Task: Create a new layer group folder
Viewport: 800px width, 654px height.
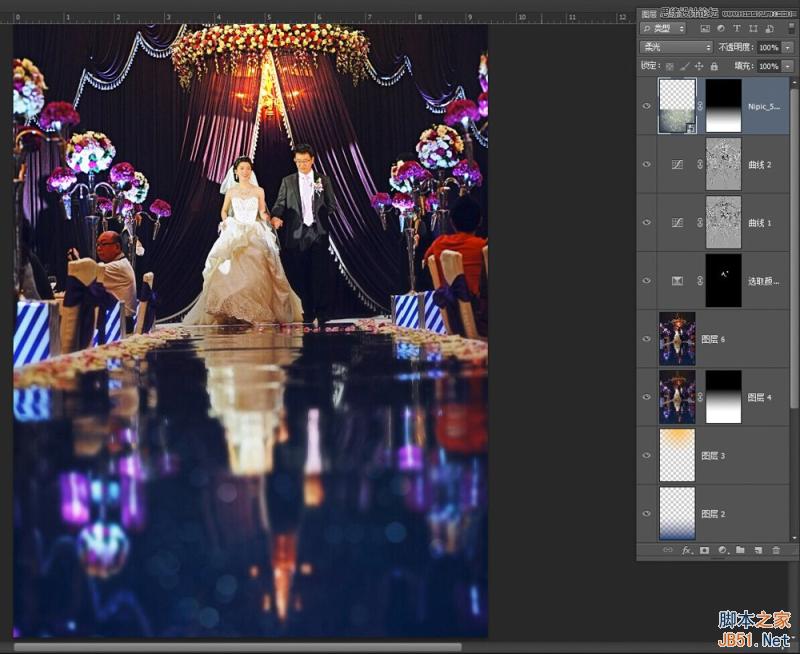Action: tap(741, 550)
